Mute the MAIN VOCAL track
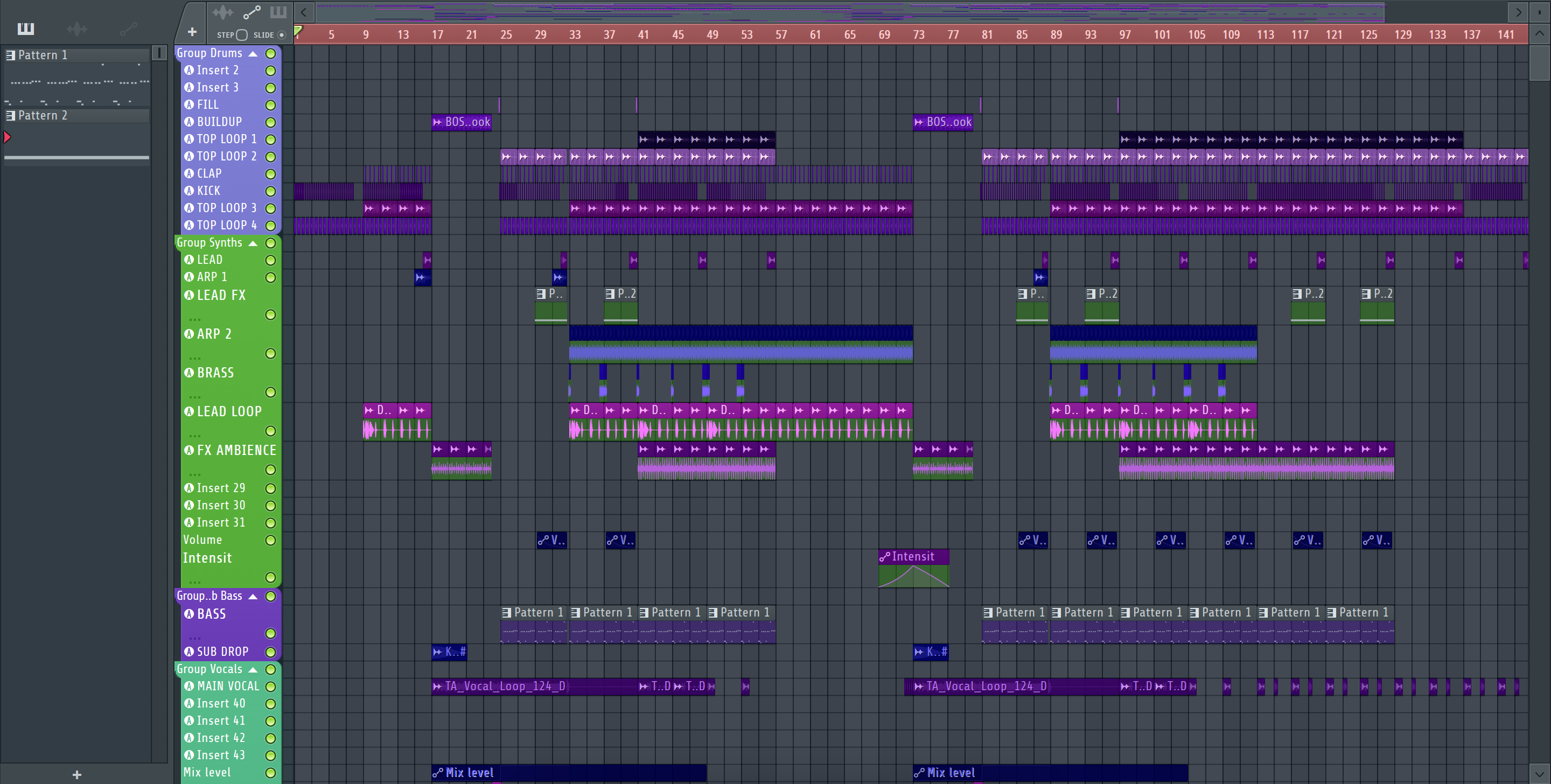The width and height of the screenshot is (1551, 784). 271,687
